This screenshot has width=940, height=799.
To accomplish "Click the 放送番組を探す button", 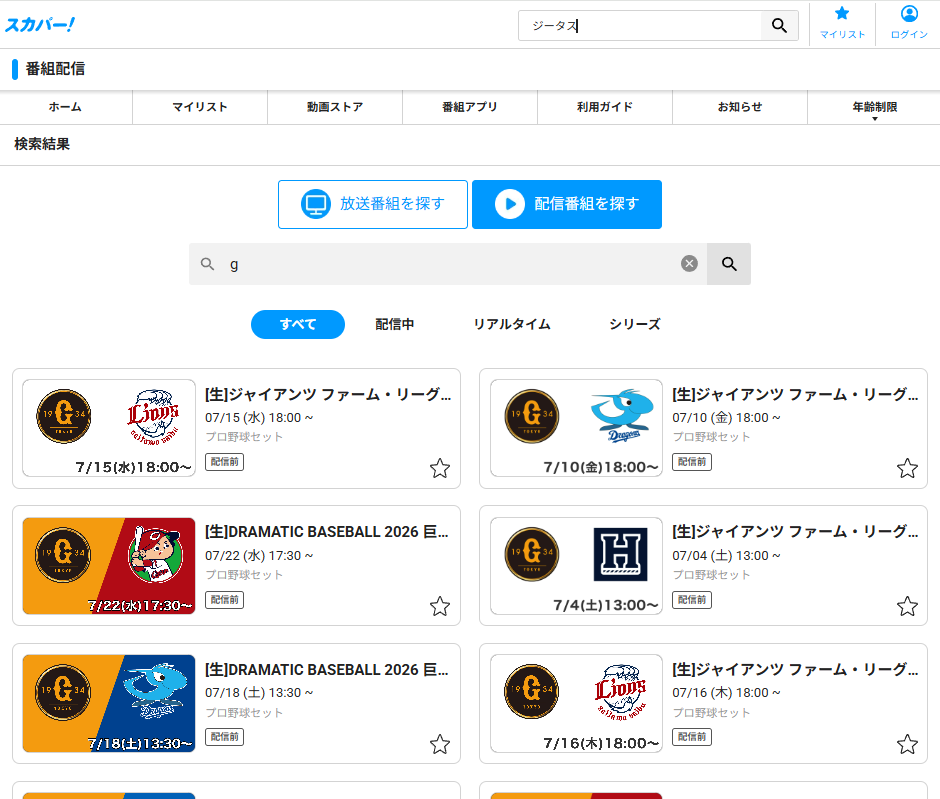I will pos(373,204).
